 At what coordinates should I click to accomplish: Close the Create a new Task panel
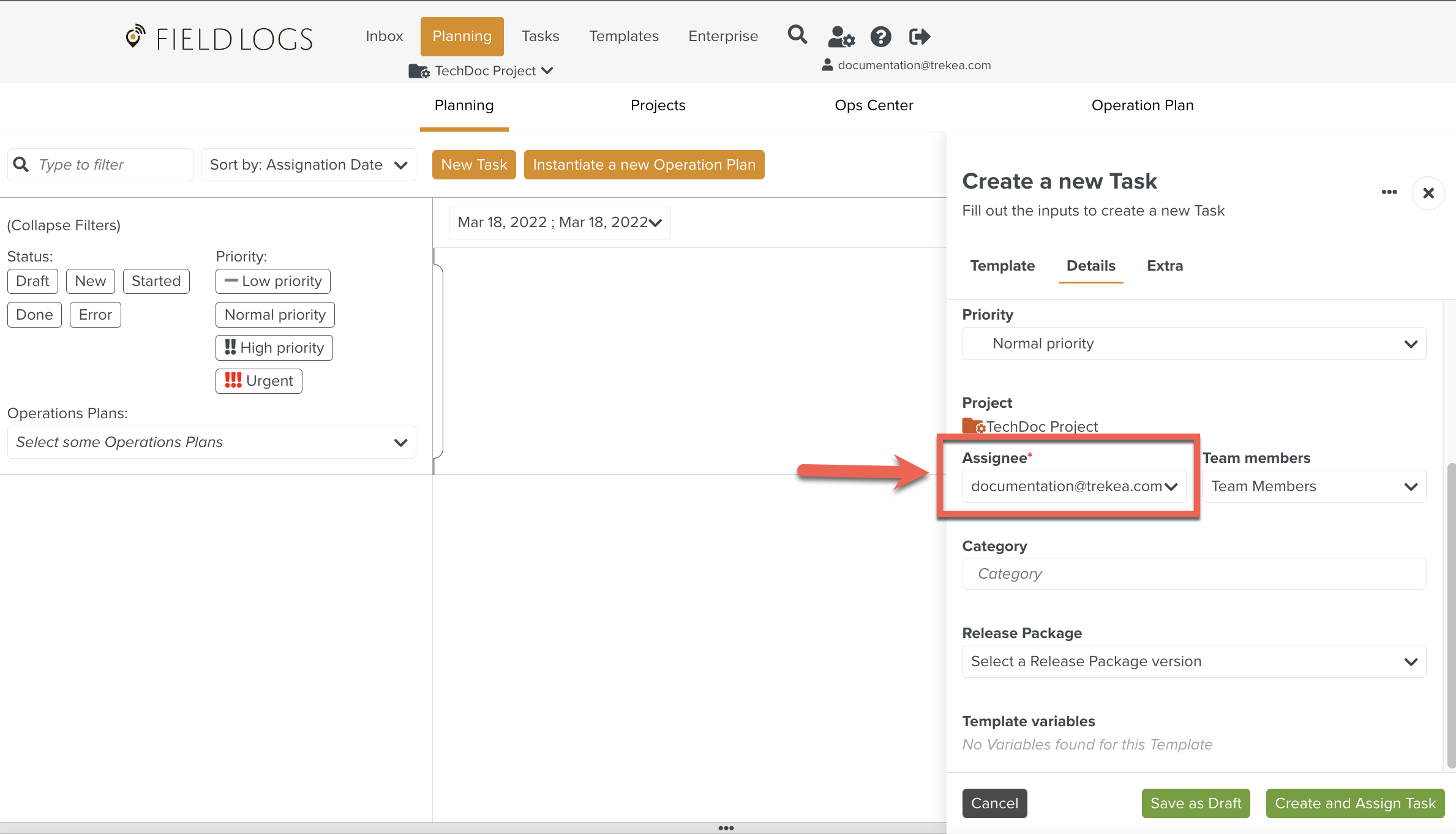click(1428, 193)
